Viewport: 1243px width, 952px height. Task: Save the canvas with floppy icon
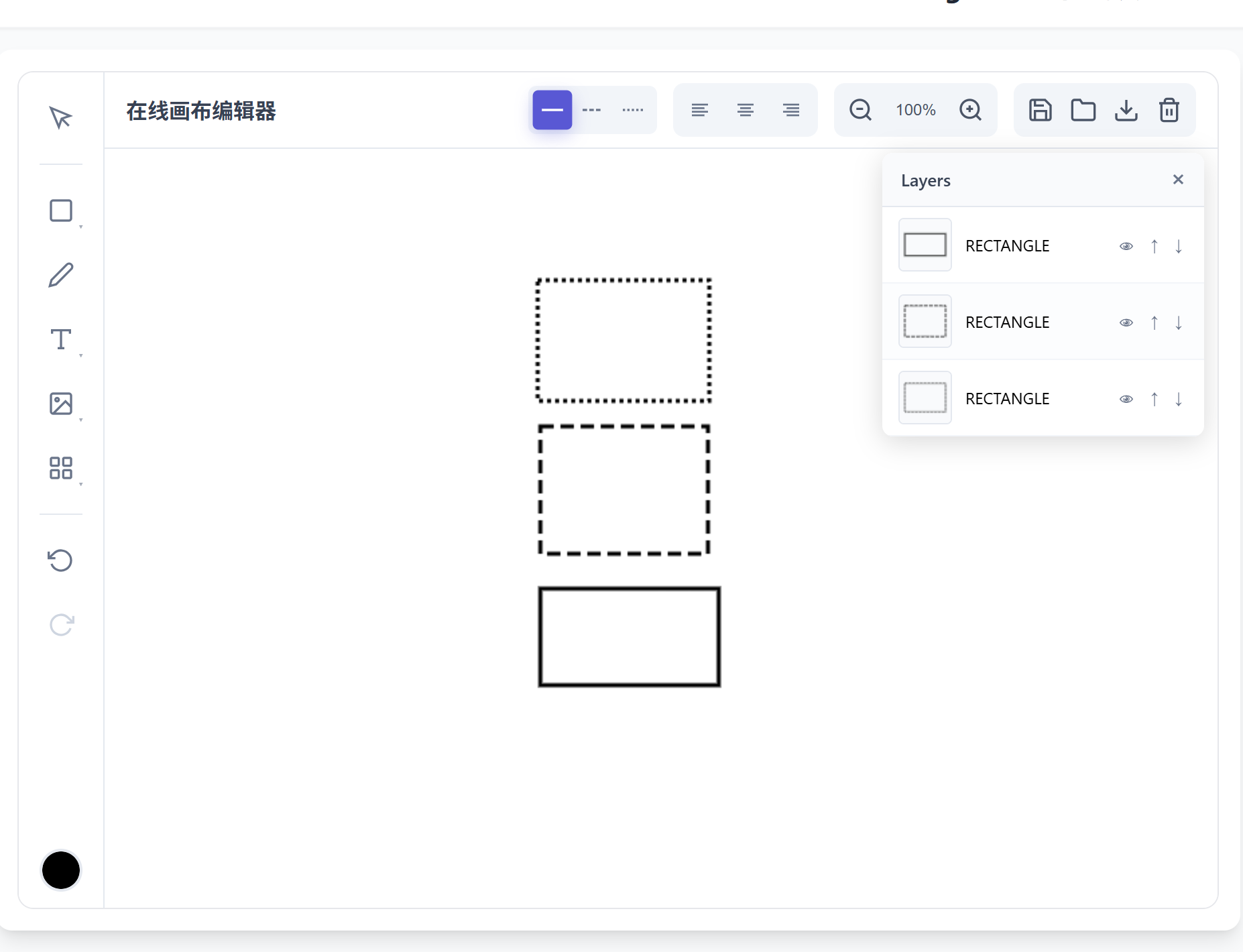(1040, 110)
